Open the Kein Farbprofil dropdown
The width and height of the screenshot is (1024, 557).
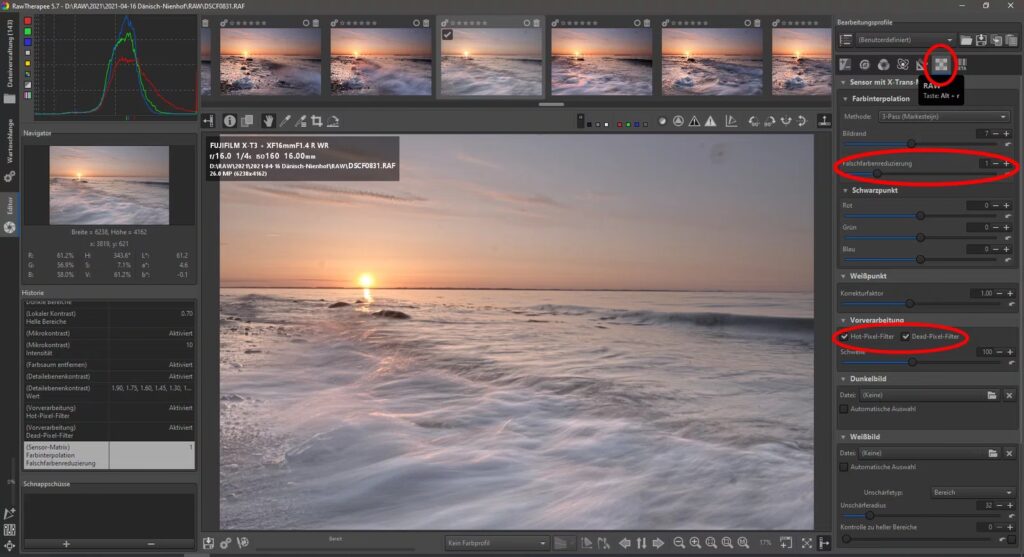497,543
